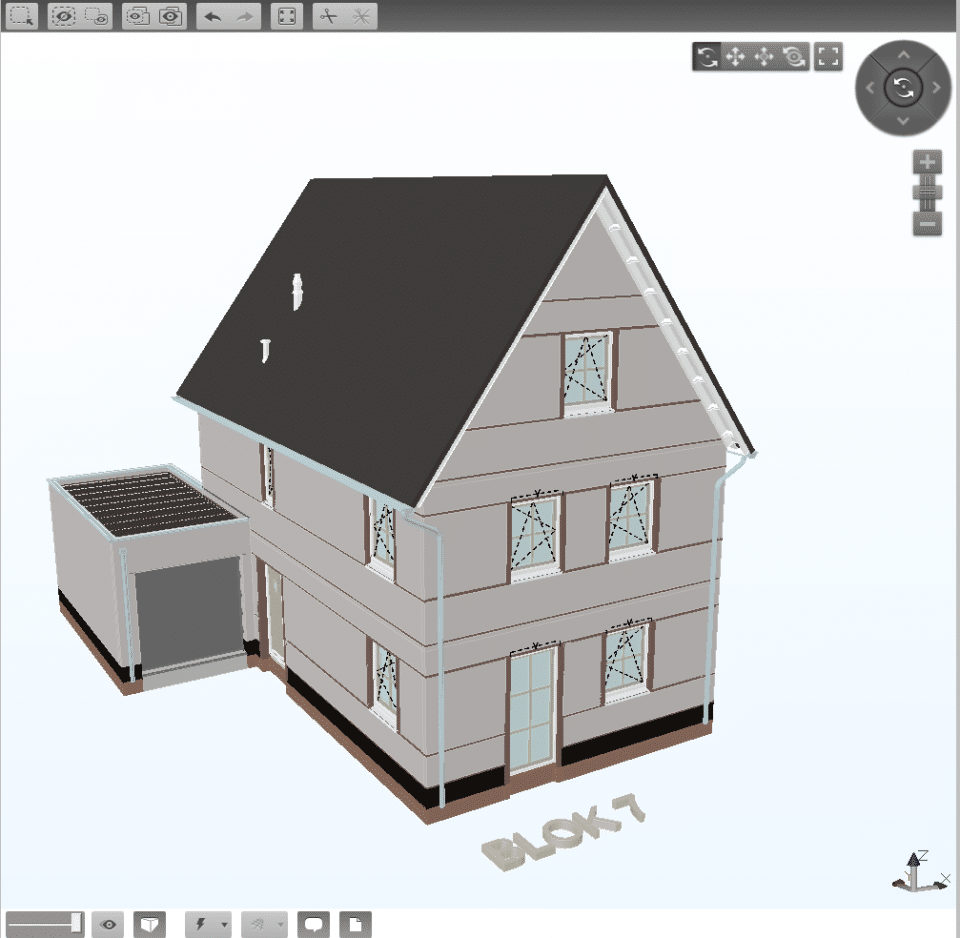This screenshot has width=960, height=938.
Task: Click the center of the navigation wheel
Action: (902, 88)
